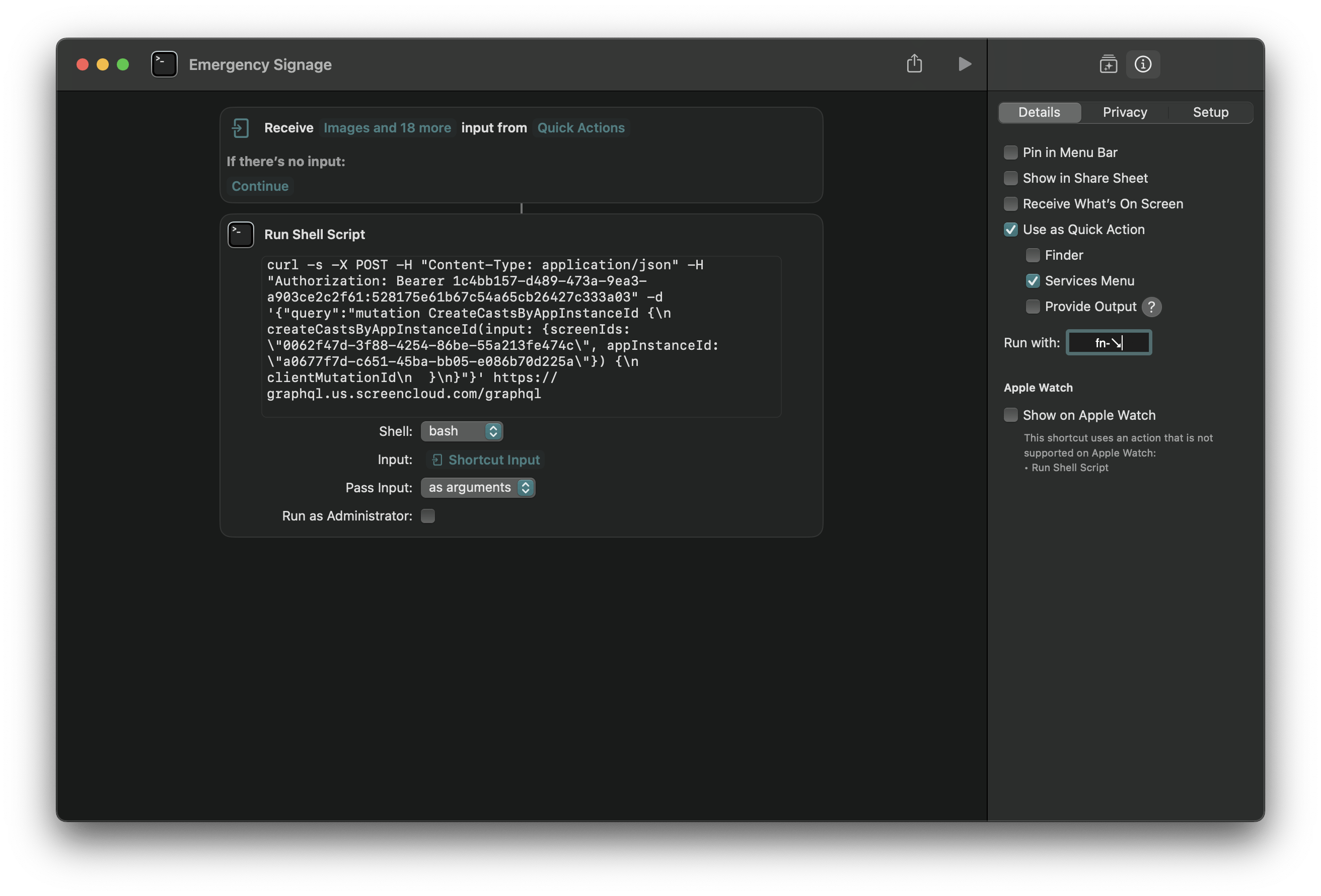Close the window with the red button
The height and width of the screenshot is (896, 1321).
point(83,65)
